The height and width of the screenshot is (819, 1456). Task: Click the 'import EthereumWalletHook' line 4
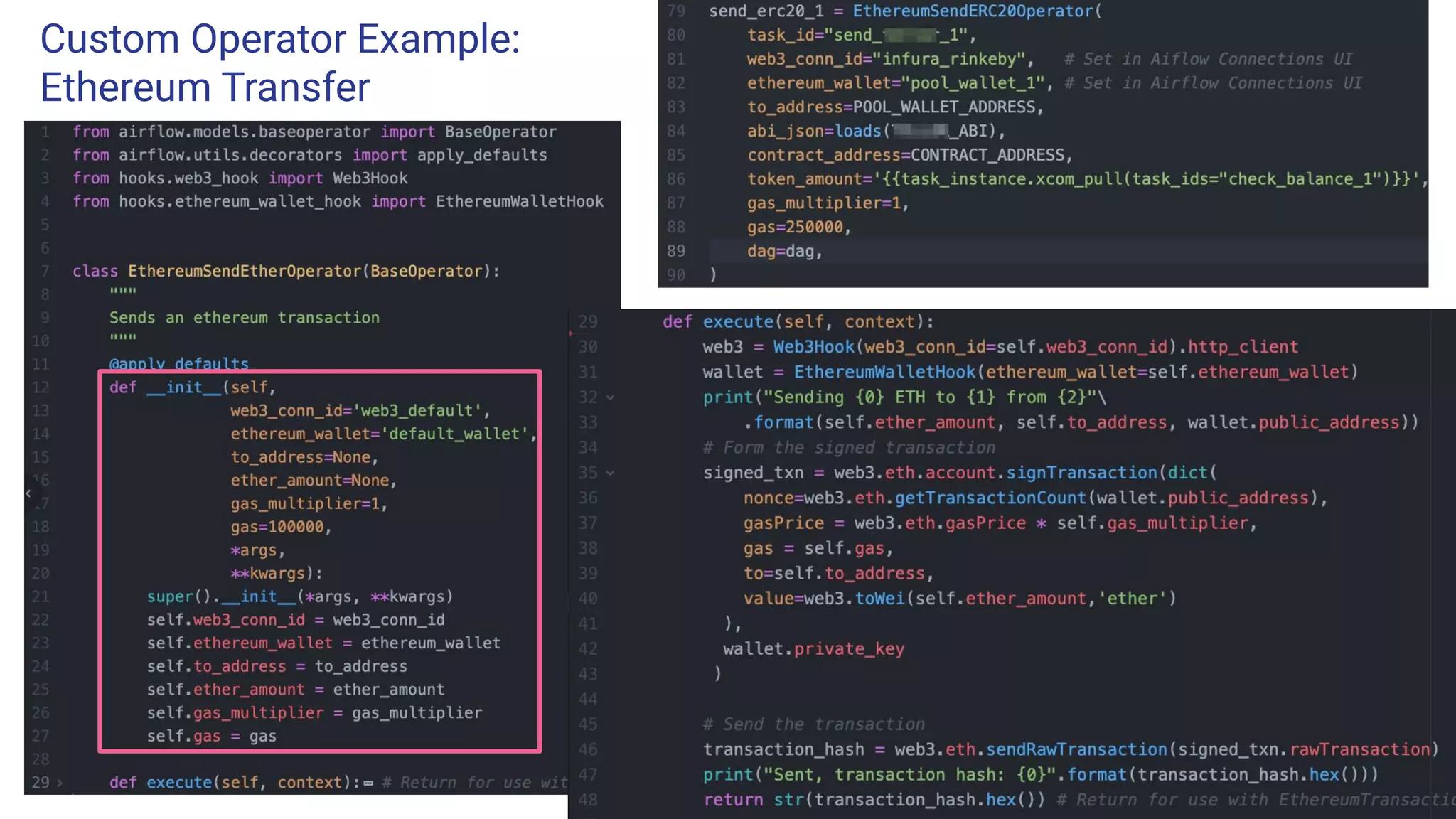[x=338, y=202]
